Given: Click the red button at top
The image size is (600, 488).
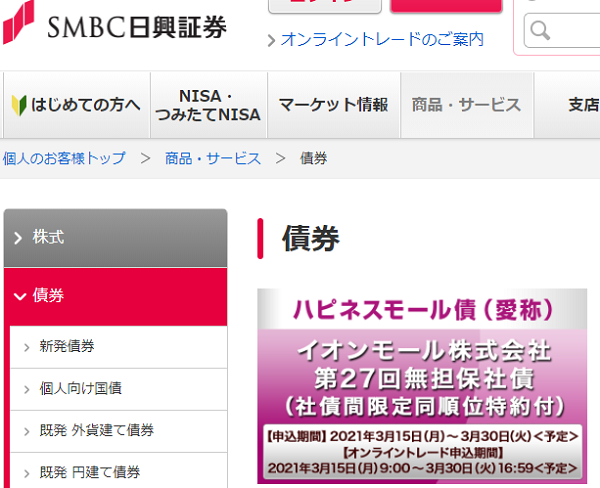Looking at the screenshot, I should [446, 5].
